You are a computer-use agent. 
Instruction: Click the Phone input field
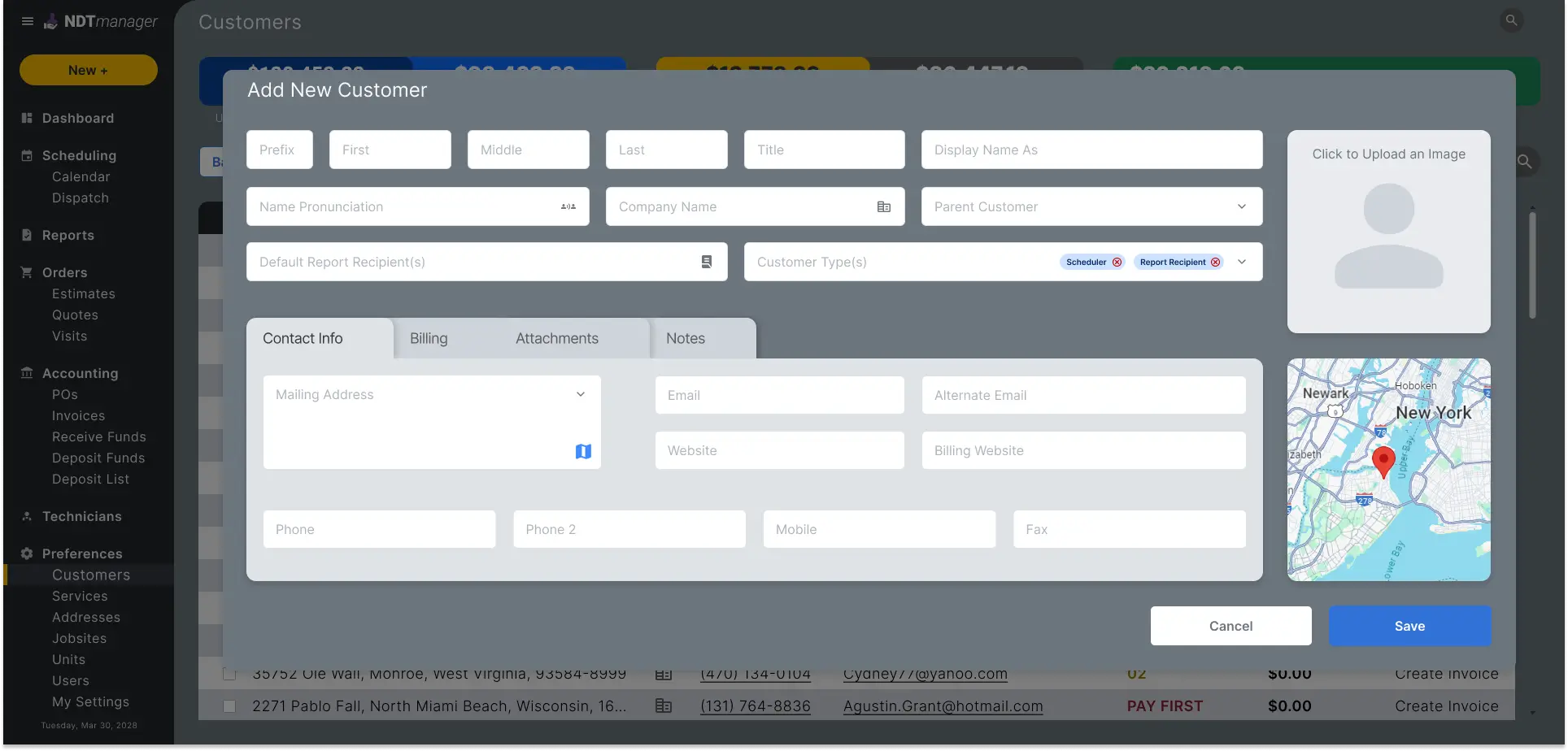(x=380, y=529)
